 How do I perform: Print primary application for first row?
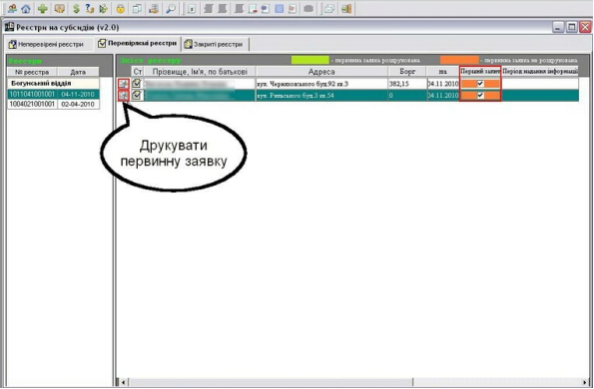point(123,84)
